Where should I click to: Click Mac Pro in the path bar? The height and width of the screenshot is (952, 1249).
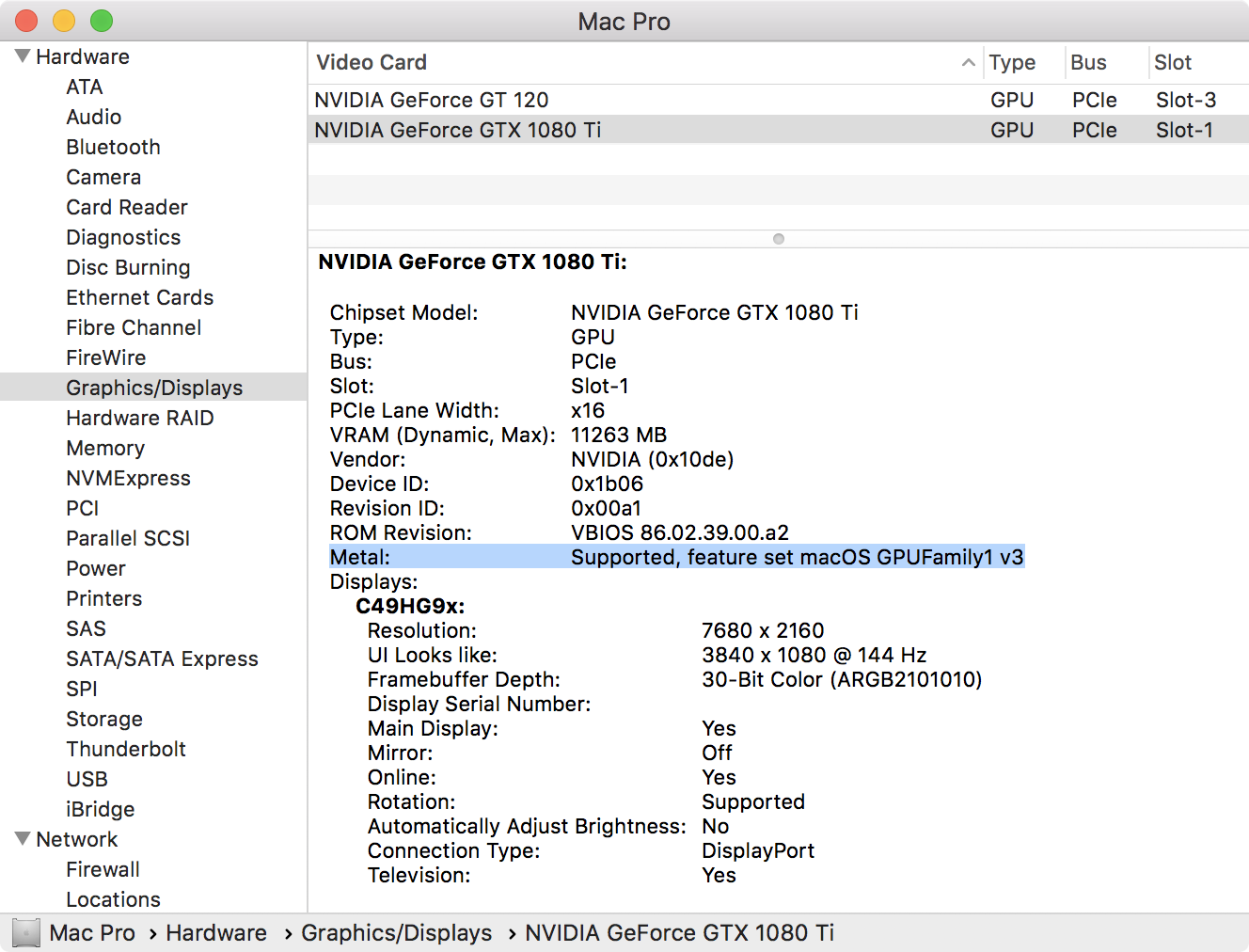point(92,933)
